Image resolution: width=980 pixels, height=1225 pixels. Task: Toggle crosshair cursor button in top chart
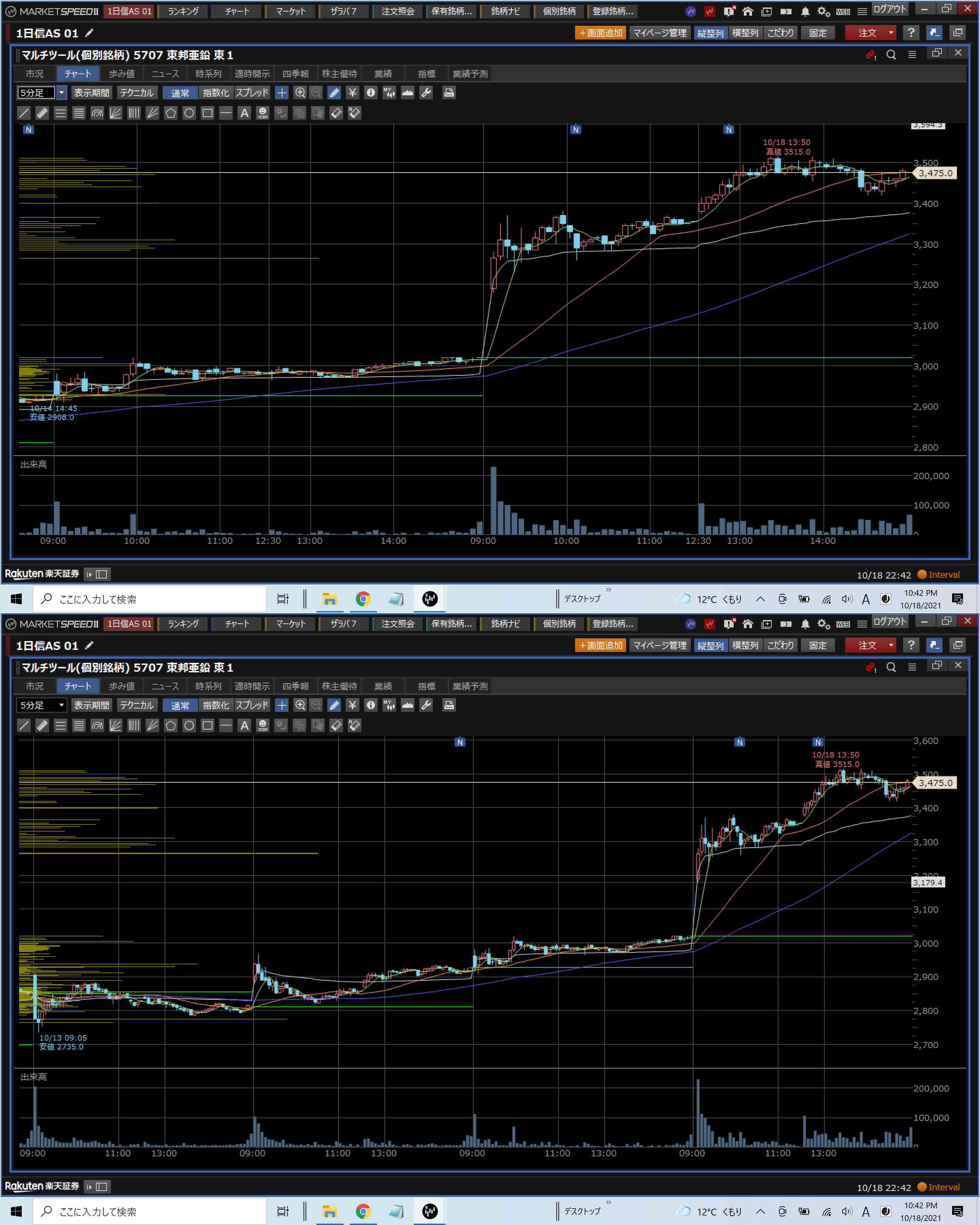coord(282,93)
